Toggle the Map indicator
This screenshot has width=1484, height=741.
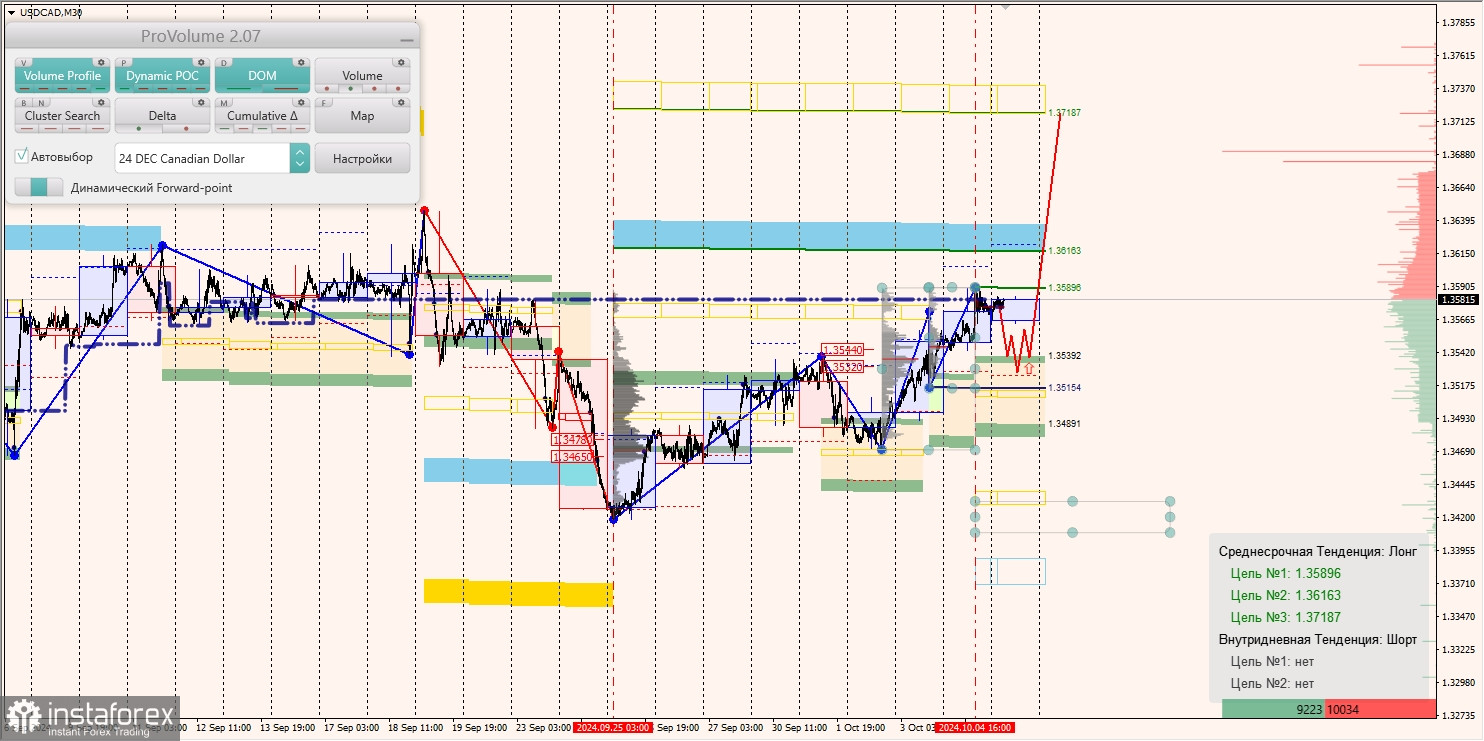tap(362, 116)
